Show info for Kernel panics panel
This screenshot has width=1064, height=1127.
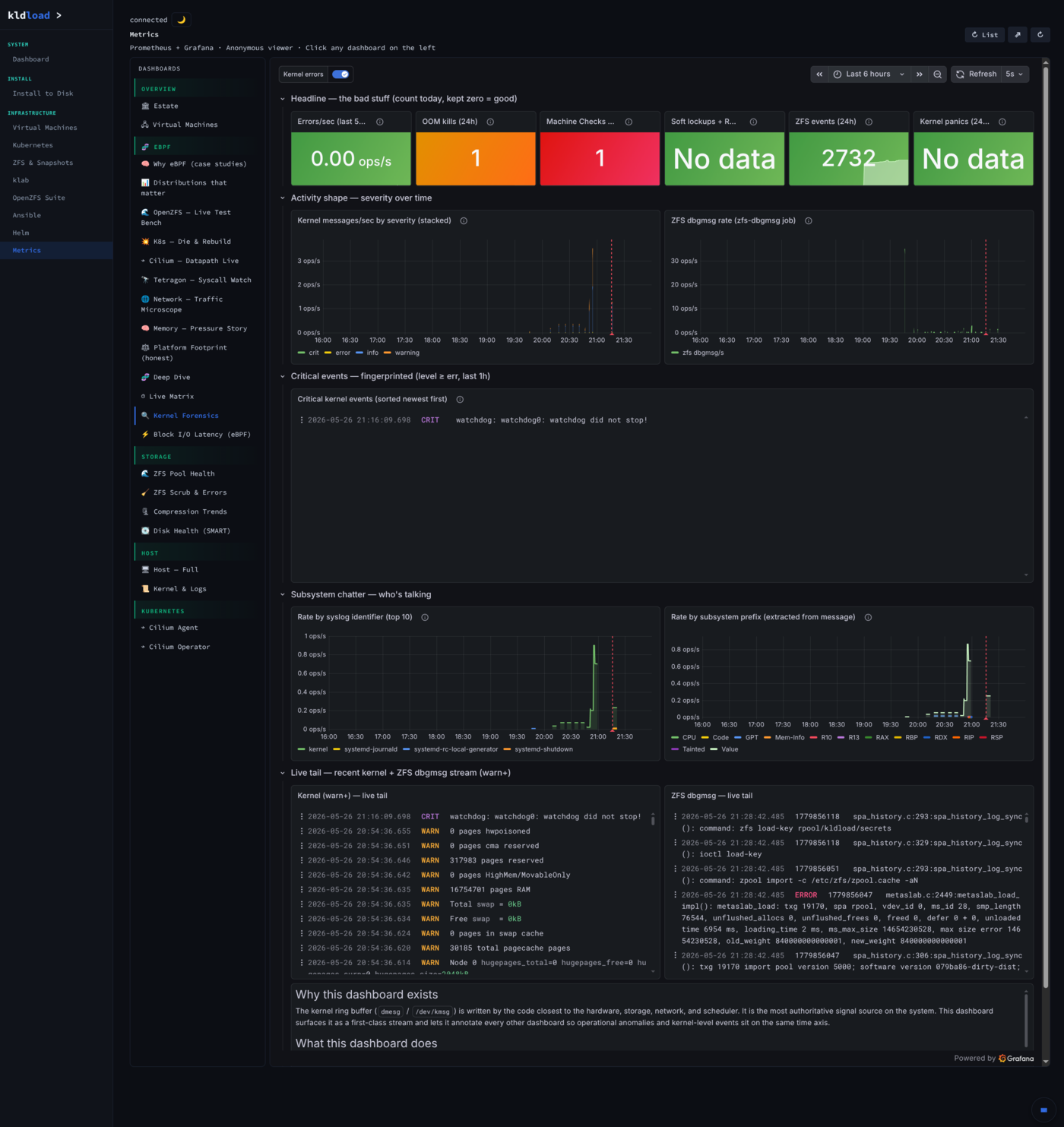click(1002, 122)
